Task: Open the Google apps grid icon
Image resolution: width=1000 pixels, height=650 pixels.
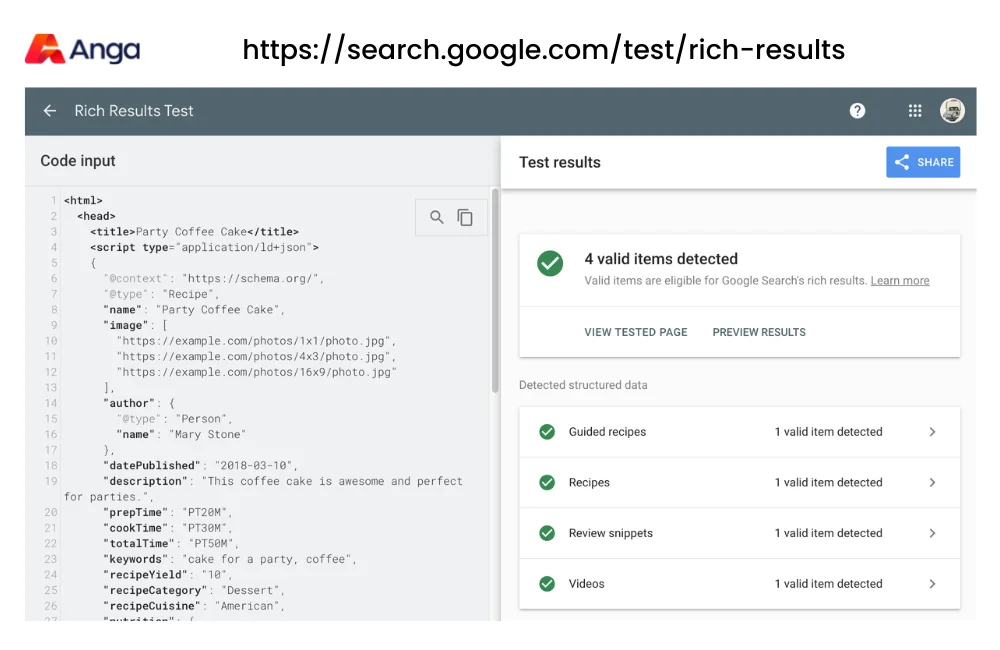Action: coord(915,111)
